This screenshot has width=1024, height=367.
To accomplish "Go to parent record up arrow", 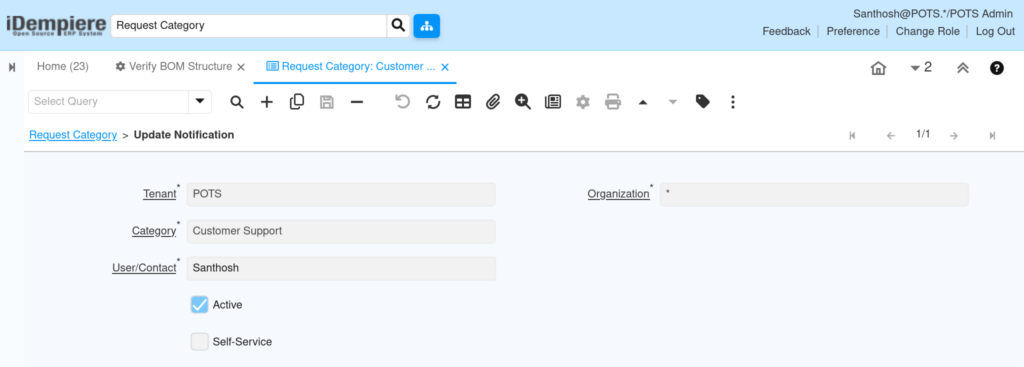I will pos(643,103).
